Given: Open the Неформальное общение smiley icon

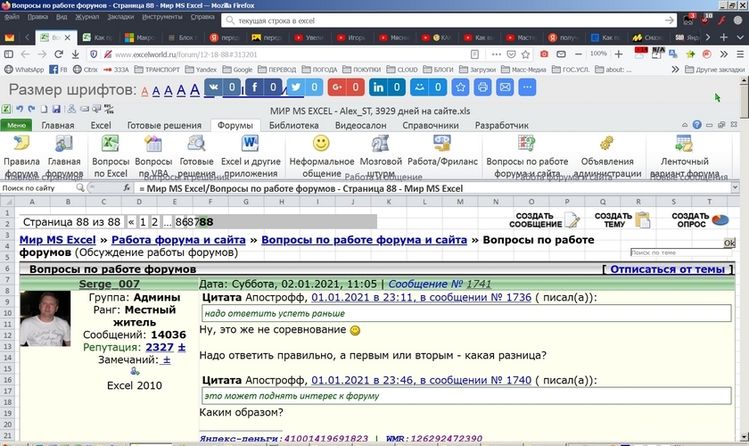Looking at the screenshot, I should pyautogui.click(x=321, y=143).
